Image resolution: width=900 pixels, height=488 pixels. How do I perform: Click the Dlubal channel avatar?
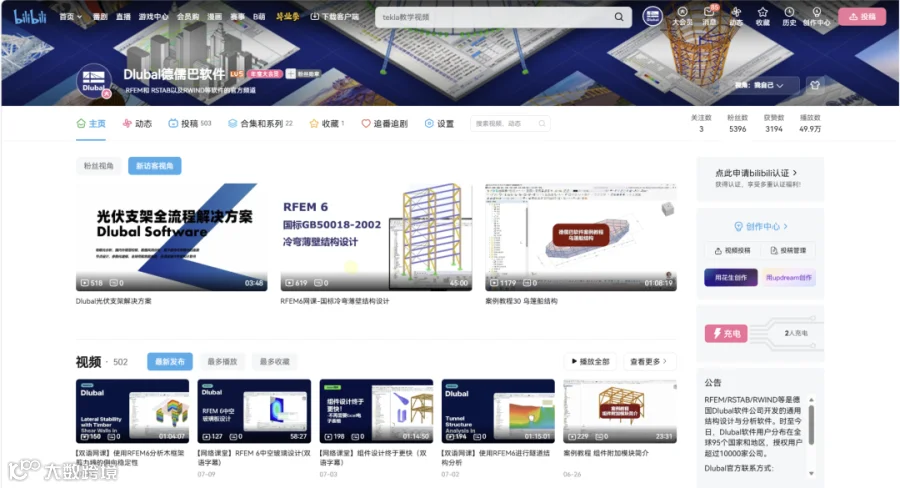pos(94,82)
